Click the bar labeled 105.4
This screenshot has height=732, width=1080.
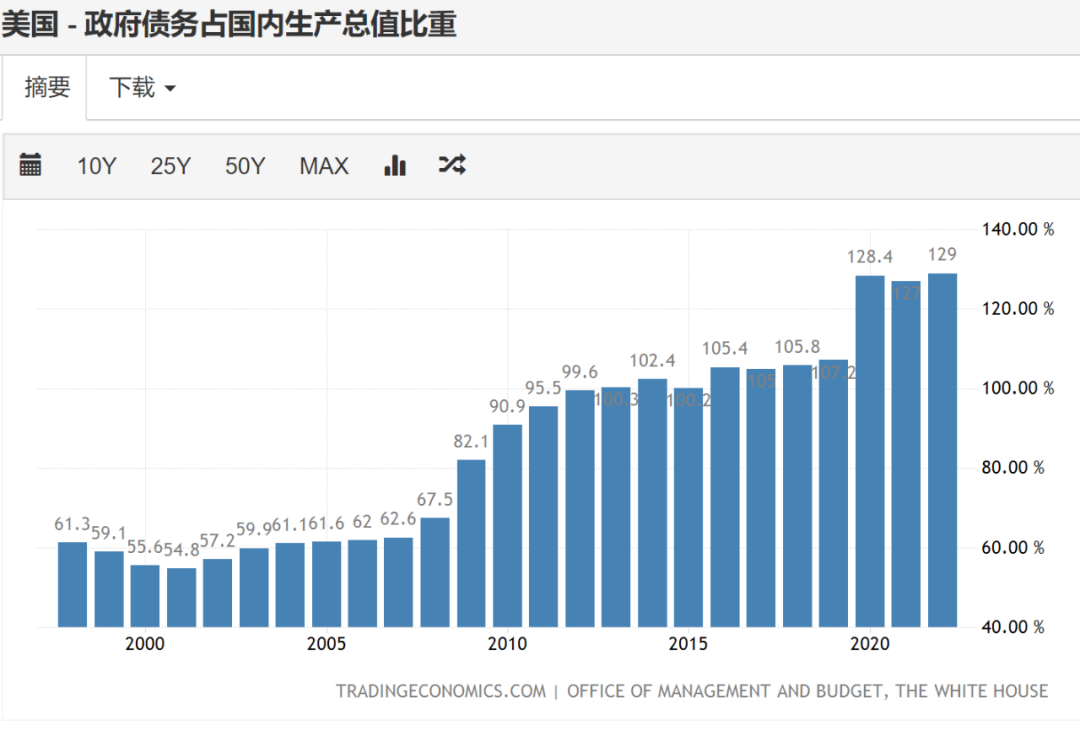click(x=725, y=496)
